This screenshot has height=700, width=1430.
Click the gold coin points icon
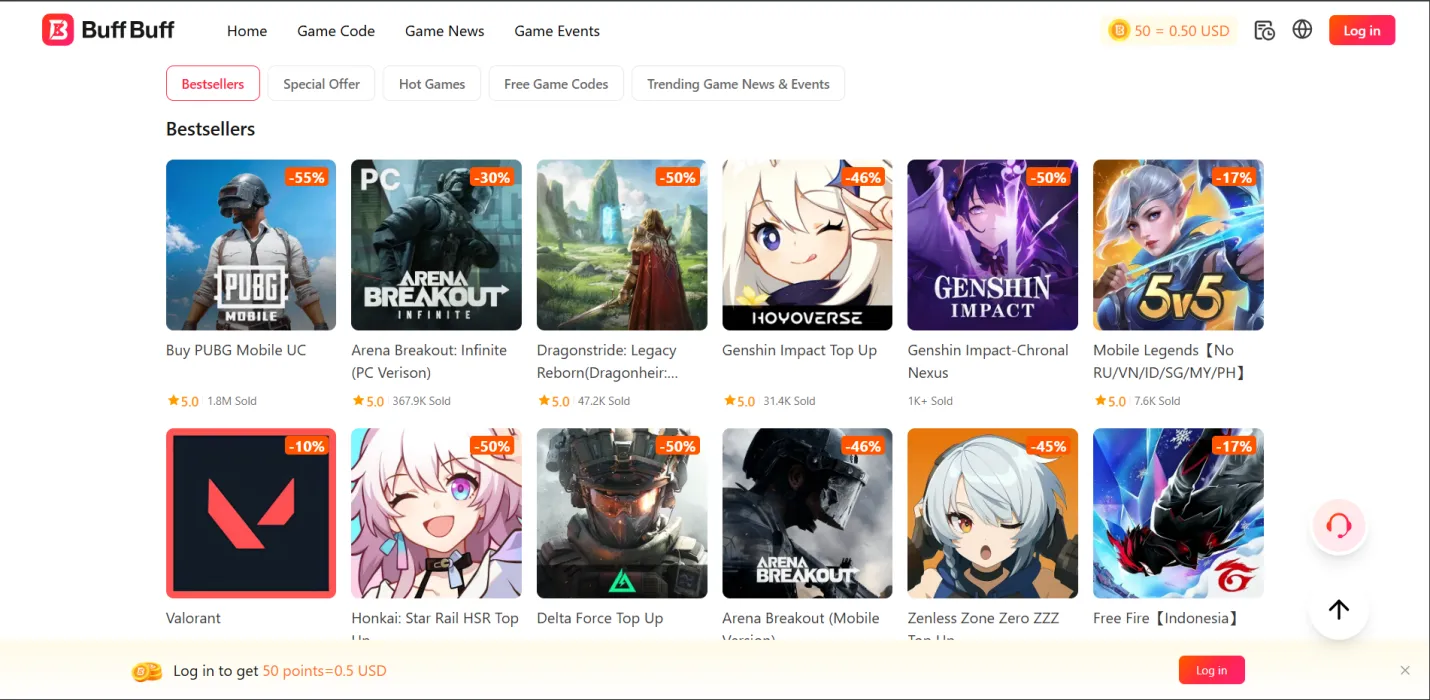(1118, 31)
